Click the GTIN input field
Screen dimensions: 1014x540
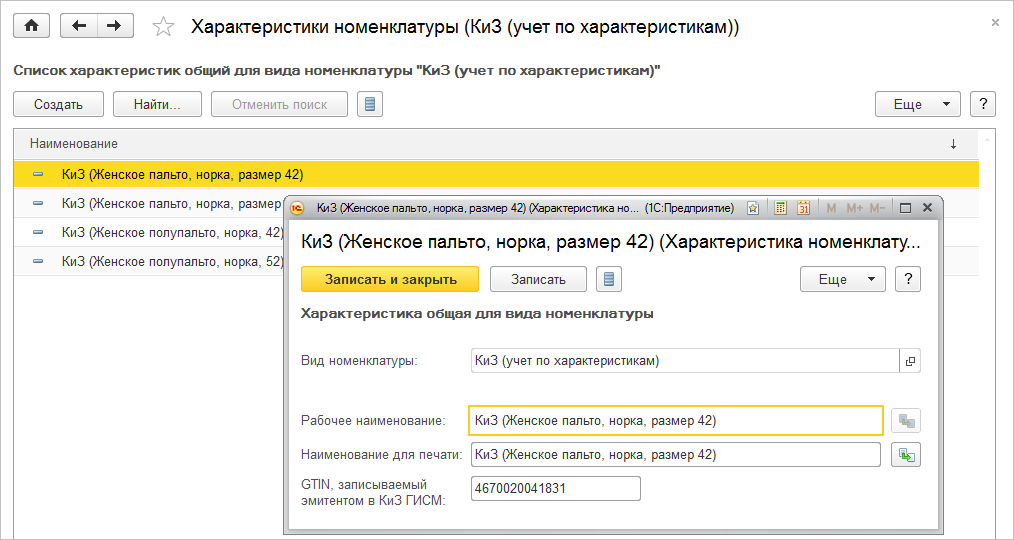click(x=555, y=488)
